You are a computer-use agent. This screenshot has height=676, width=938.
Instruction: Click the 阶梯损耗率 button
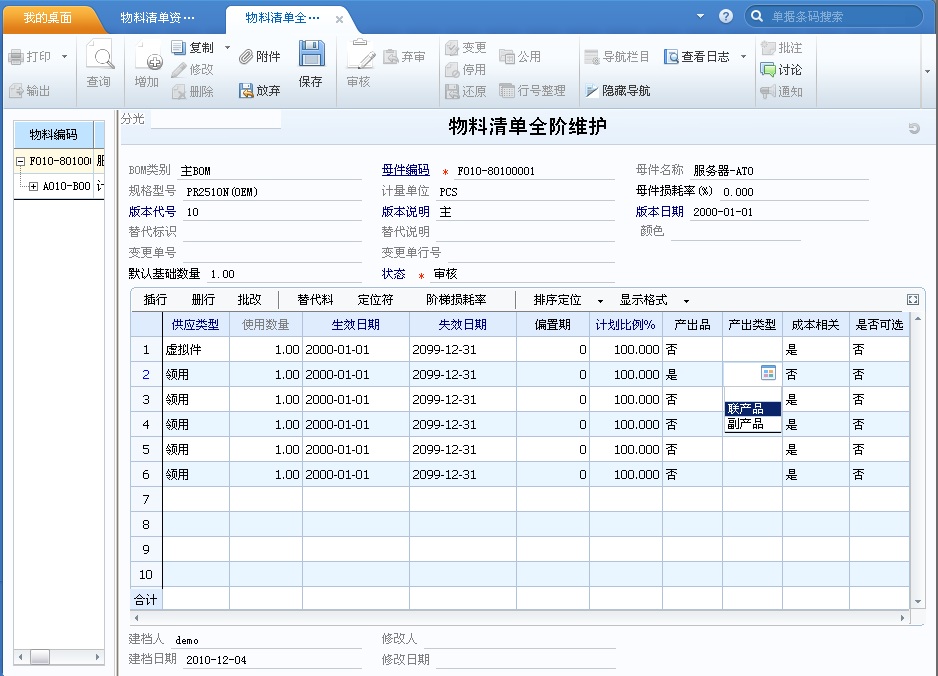456,300
